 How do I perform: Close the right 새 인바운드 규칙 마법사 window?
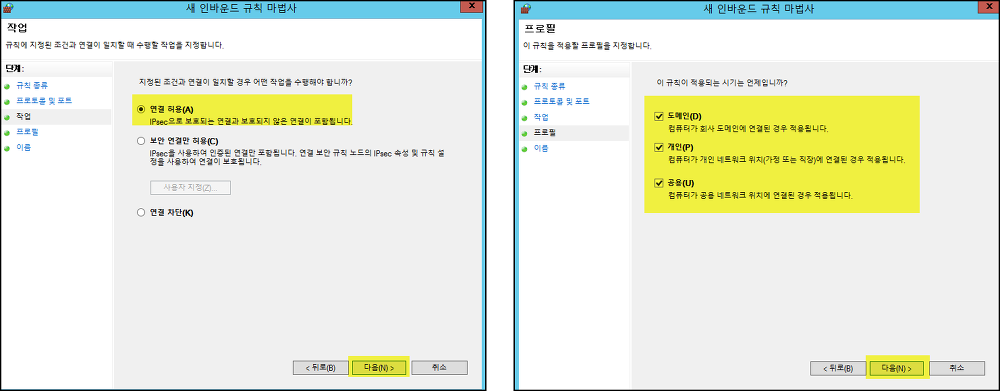989,6
